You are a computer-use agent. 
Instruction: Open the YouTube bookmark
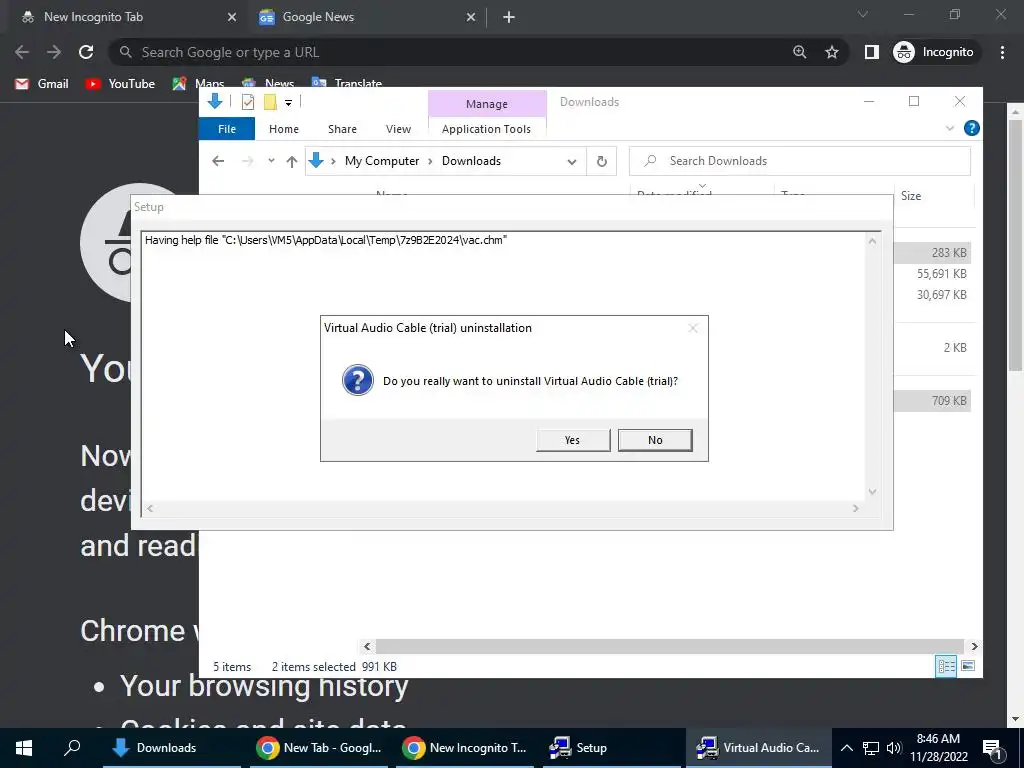tap(120, 84)
